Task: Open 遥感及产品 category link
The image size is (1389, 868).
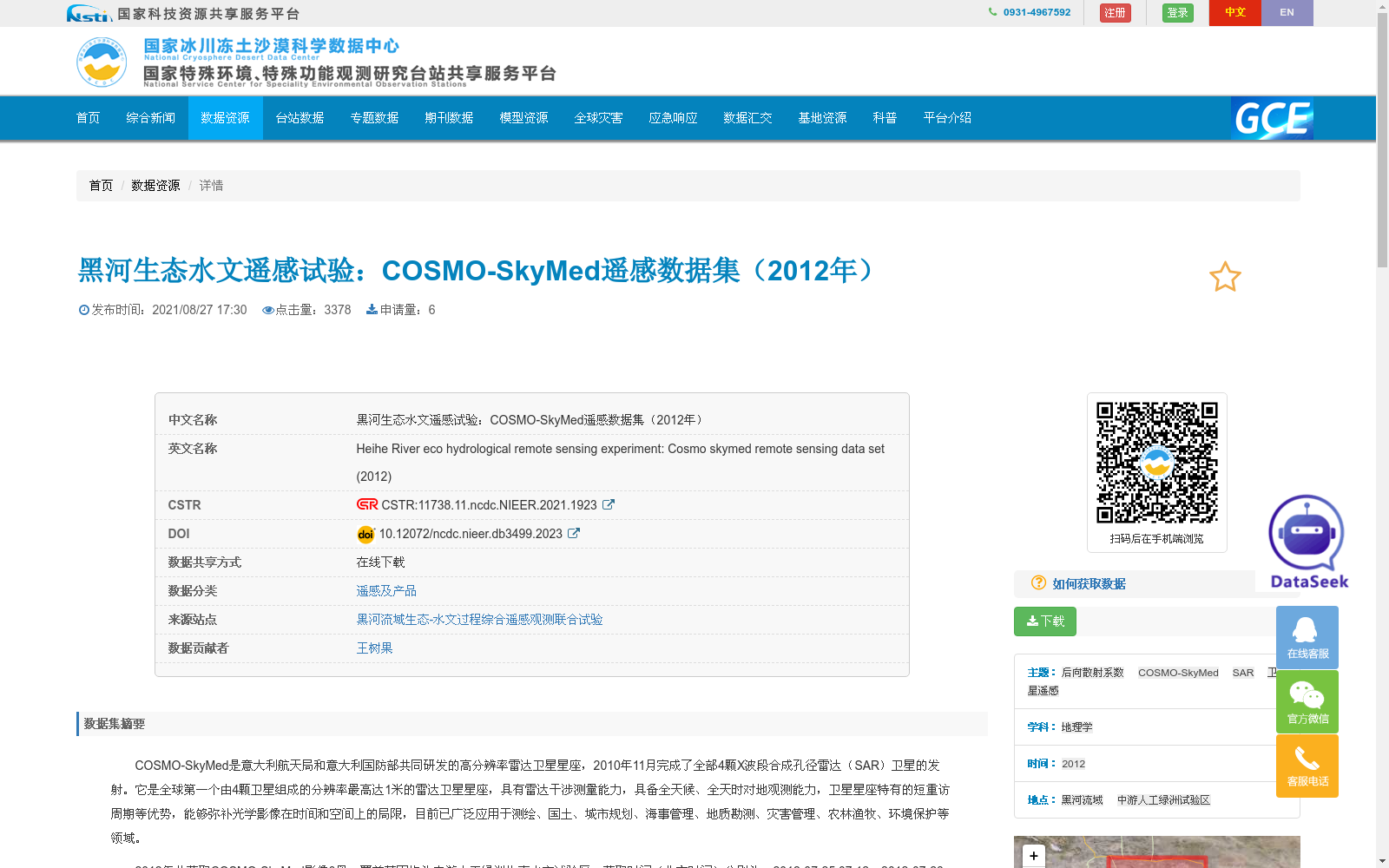Action: (386, 591)
